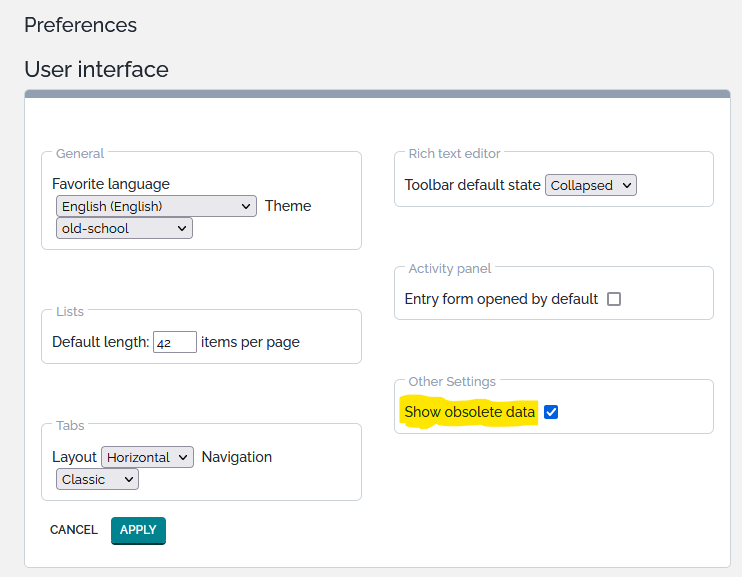Open the Navigation dropdown set to Classic
Screen dimensions: 742x577
(97, 479)
